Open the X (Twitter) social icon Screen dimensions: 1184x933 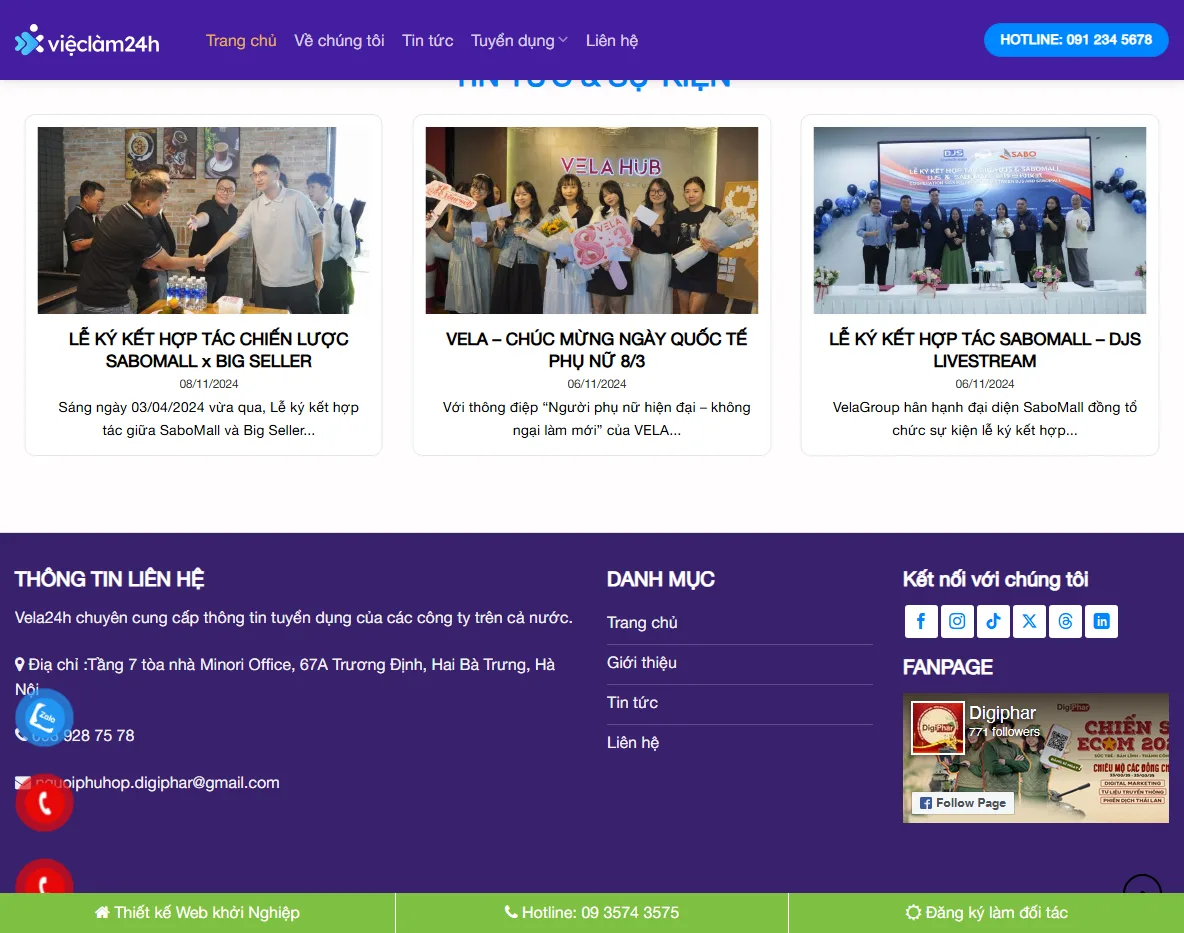click(1029, 621)
